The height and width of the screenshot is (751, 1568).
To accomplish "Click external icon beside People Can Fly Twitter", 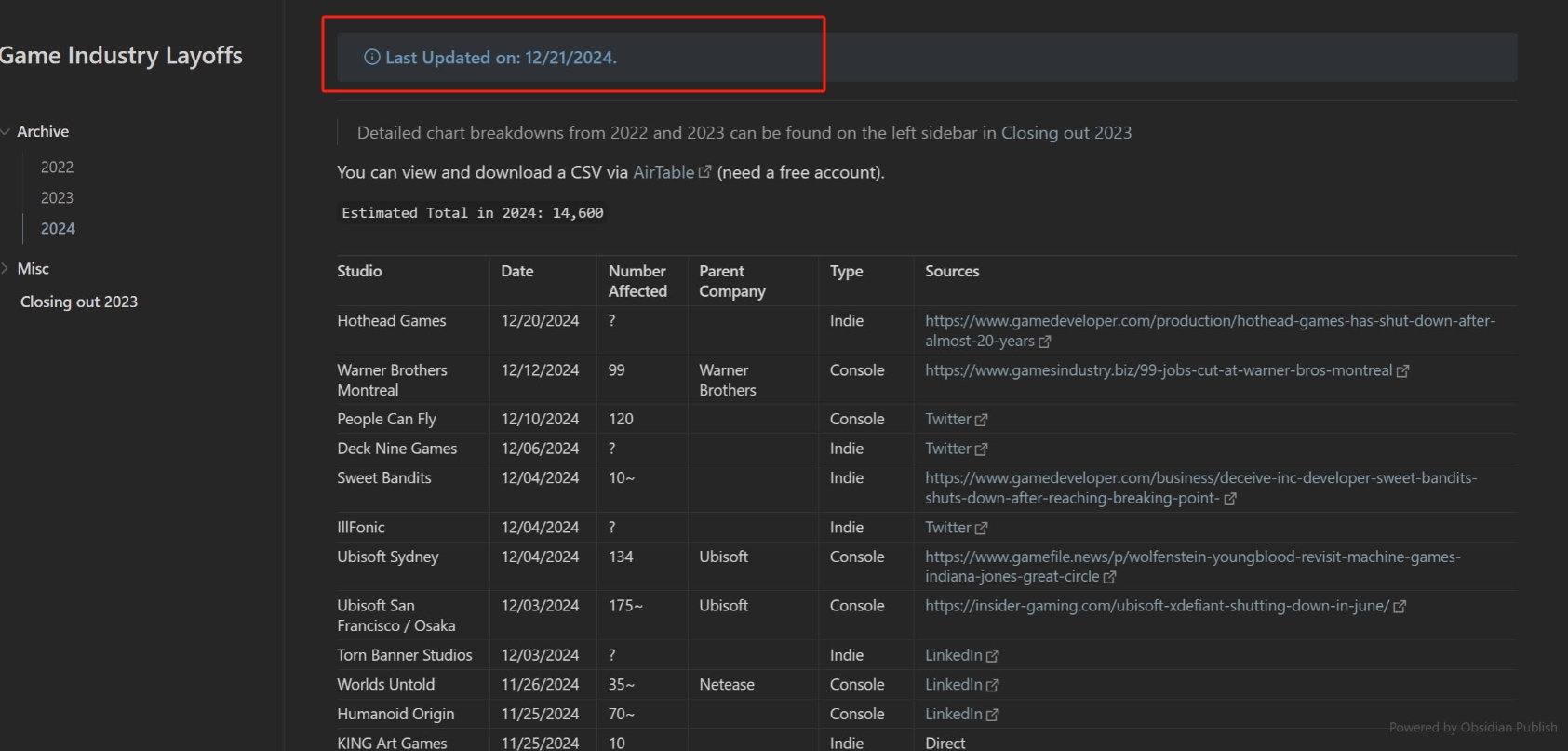I will [981, 420].
